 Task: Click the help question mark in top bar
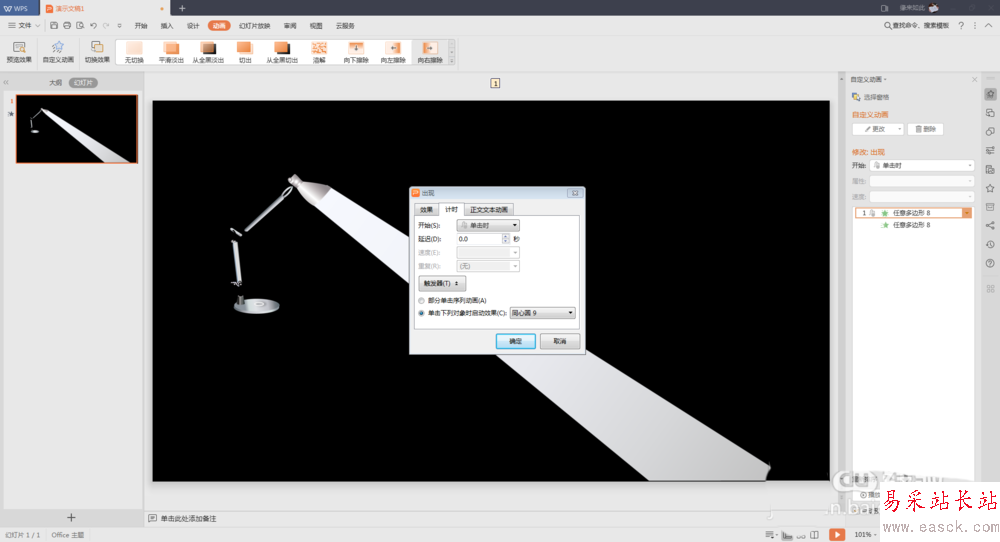[961, 26]
